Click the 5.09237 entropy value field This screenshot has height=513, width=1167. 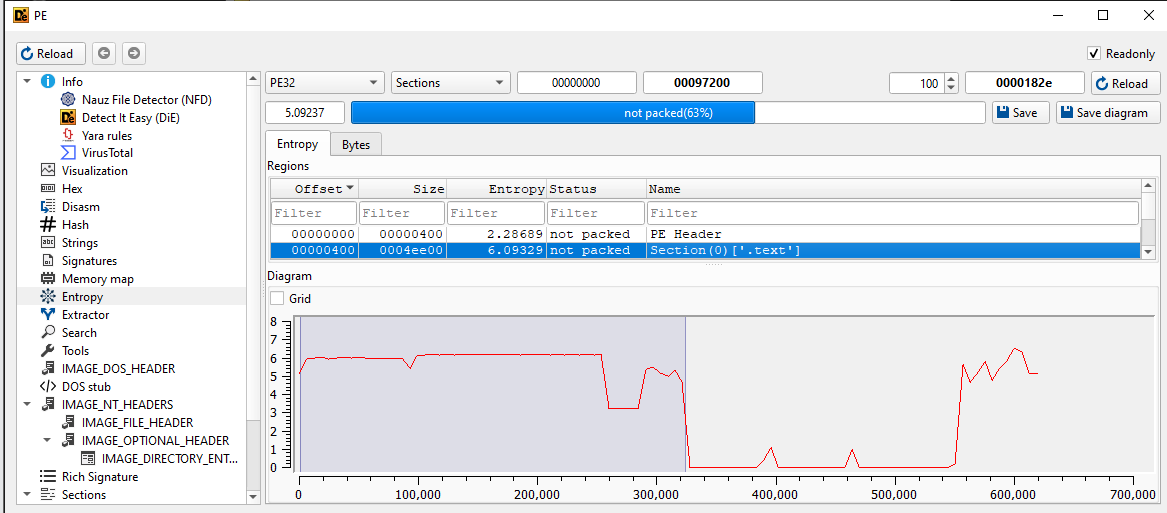(x=305, y=113)
